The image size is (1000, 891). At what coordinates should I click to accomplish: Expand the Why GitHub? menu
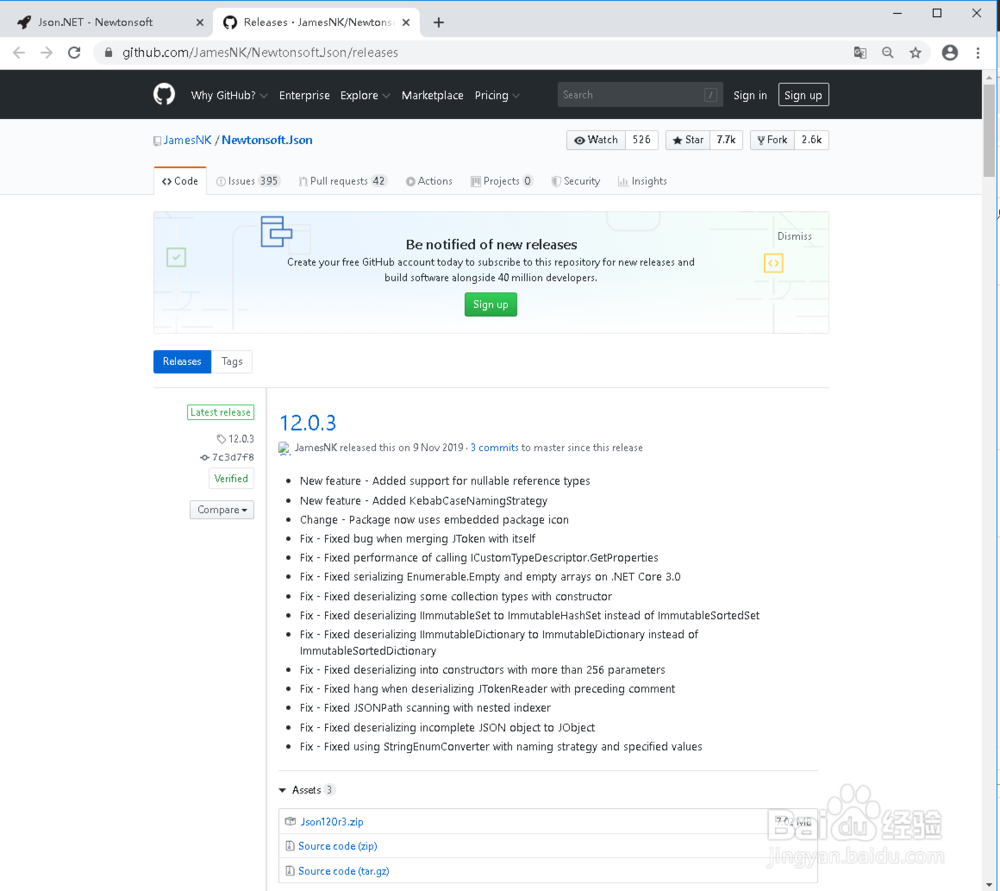tap(229, 95)
